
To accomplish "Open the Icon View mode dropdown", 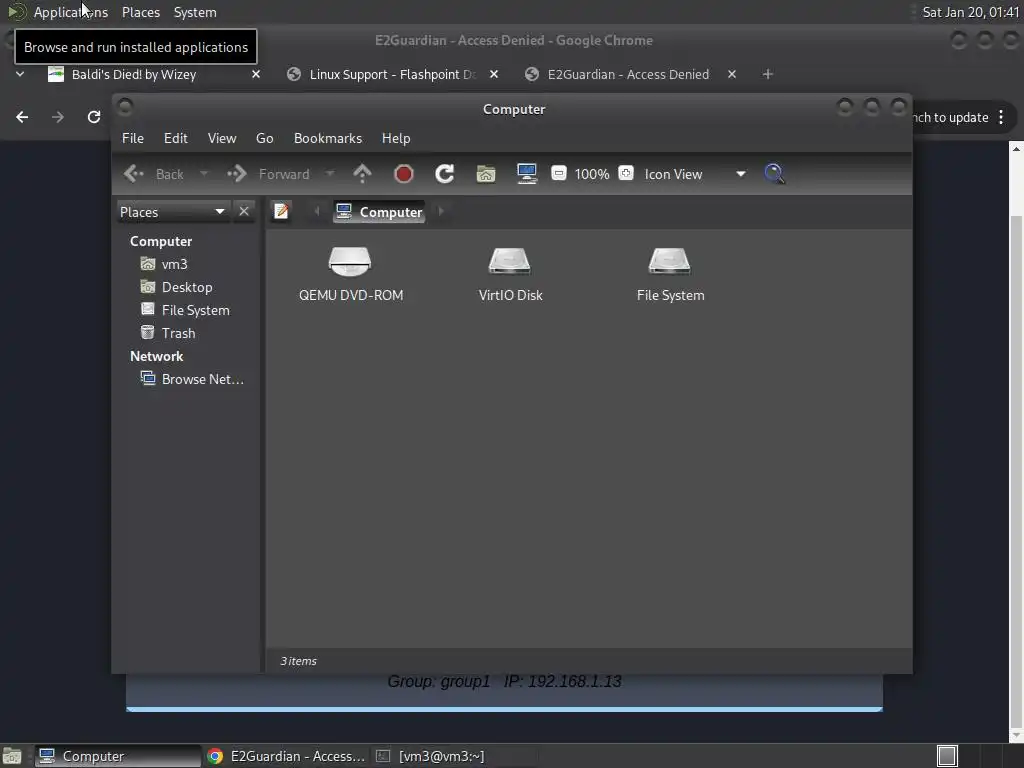I will pyautogui.click(x=696, y=174).
